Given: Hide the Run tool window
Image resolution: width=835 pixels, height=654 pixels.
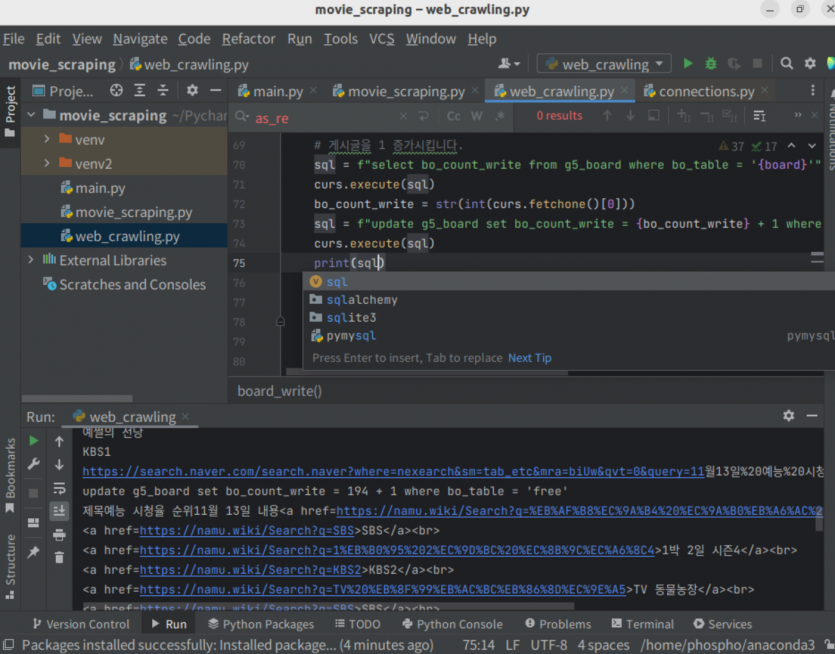Looking at the screenshot, I should (812, 415).
